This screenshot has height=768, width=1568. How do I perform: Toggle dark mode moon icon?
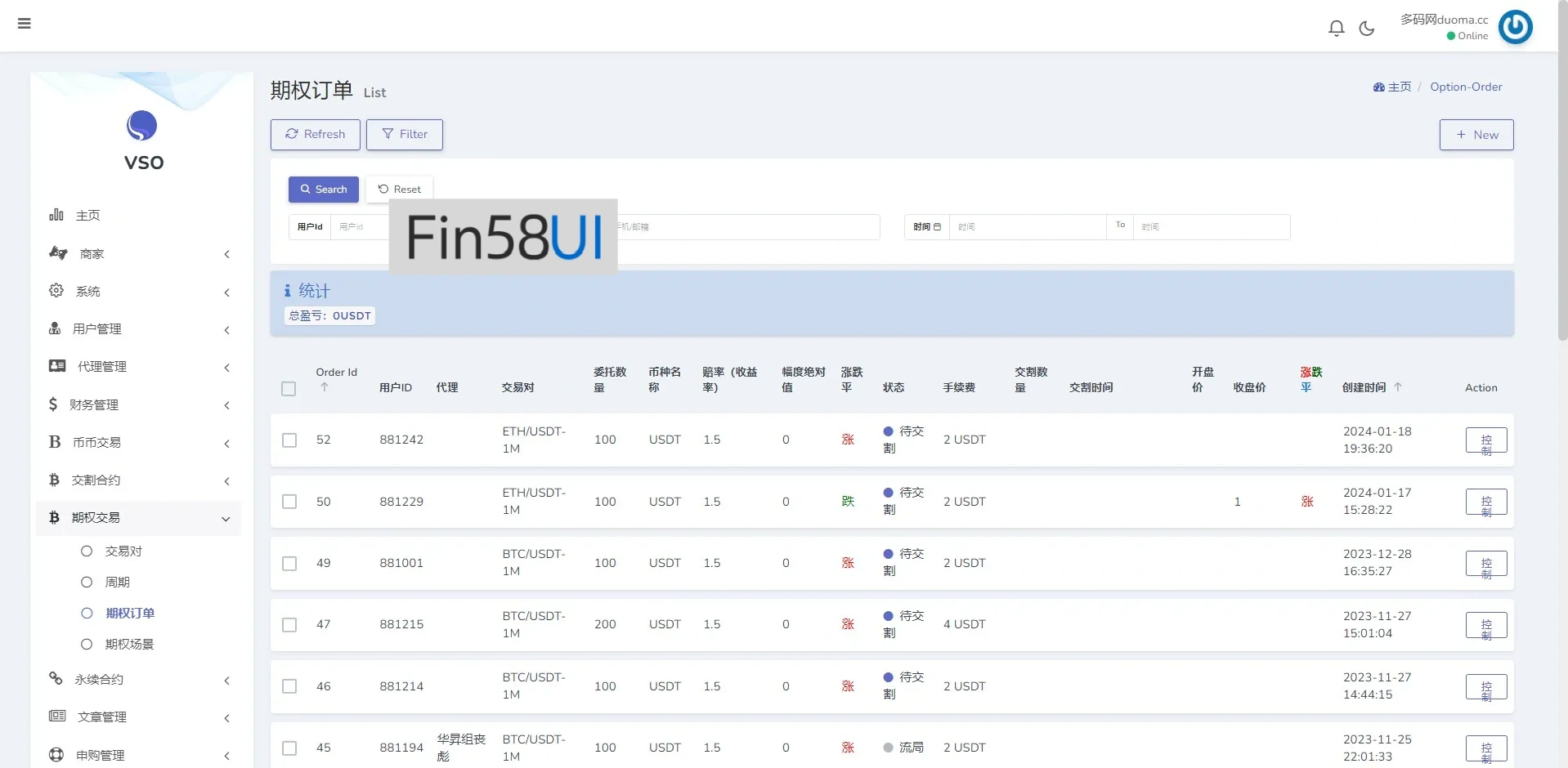1366,29
